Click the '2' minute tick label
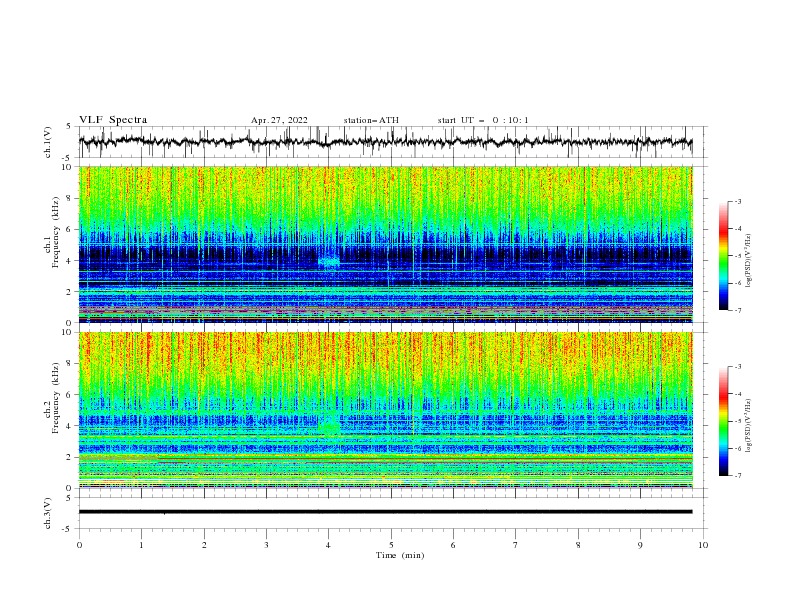The height and width of the screenshot is (612, 792). point(204,545)
